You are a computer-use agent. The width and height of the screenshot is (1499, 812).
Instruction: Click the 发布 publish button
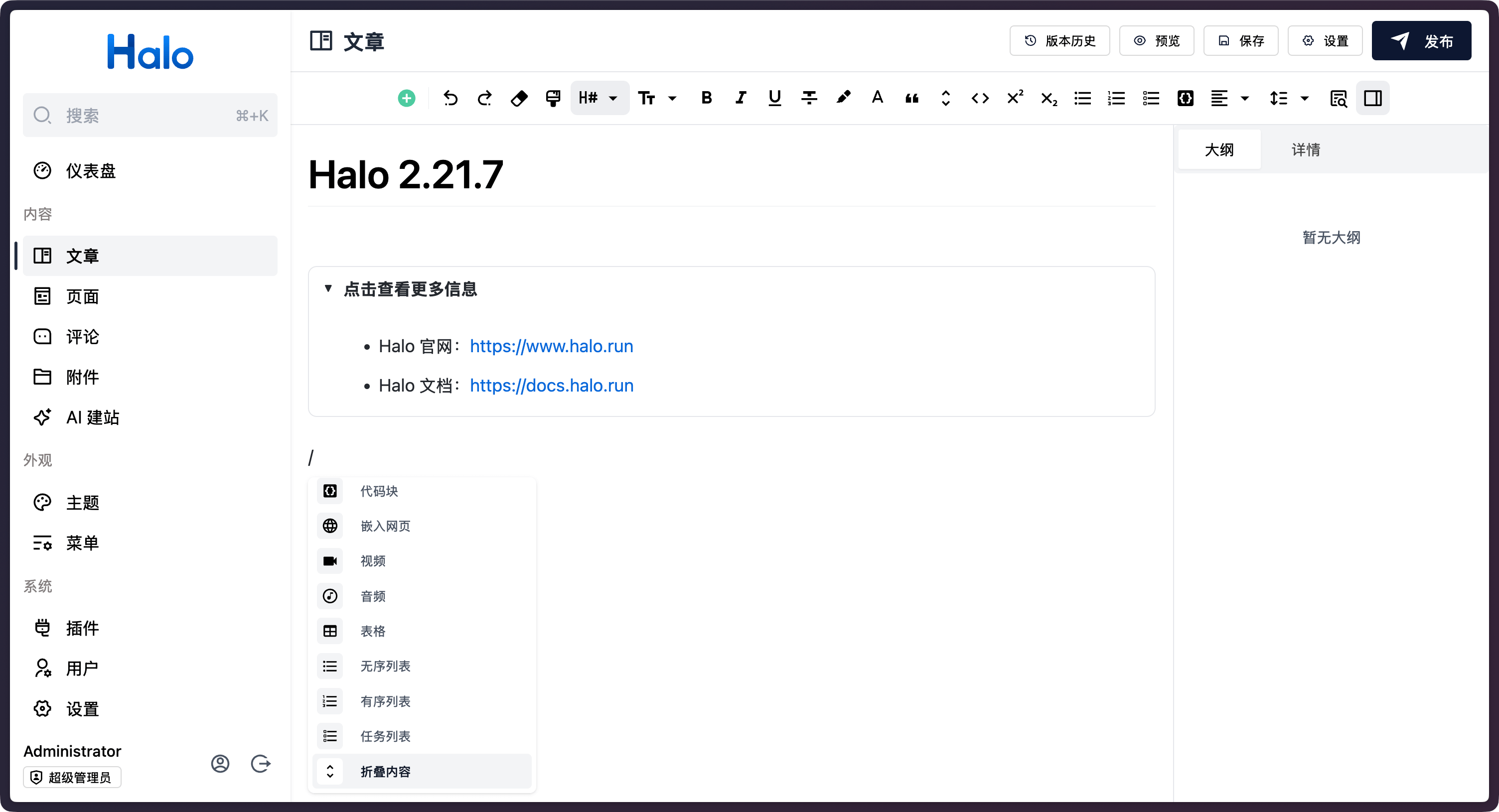1421,41
